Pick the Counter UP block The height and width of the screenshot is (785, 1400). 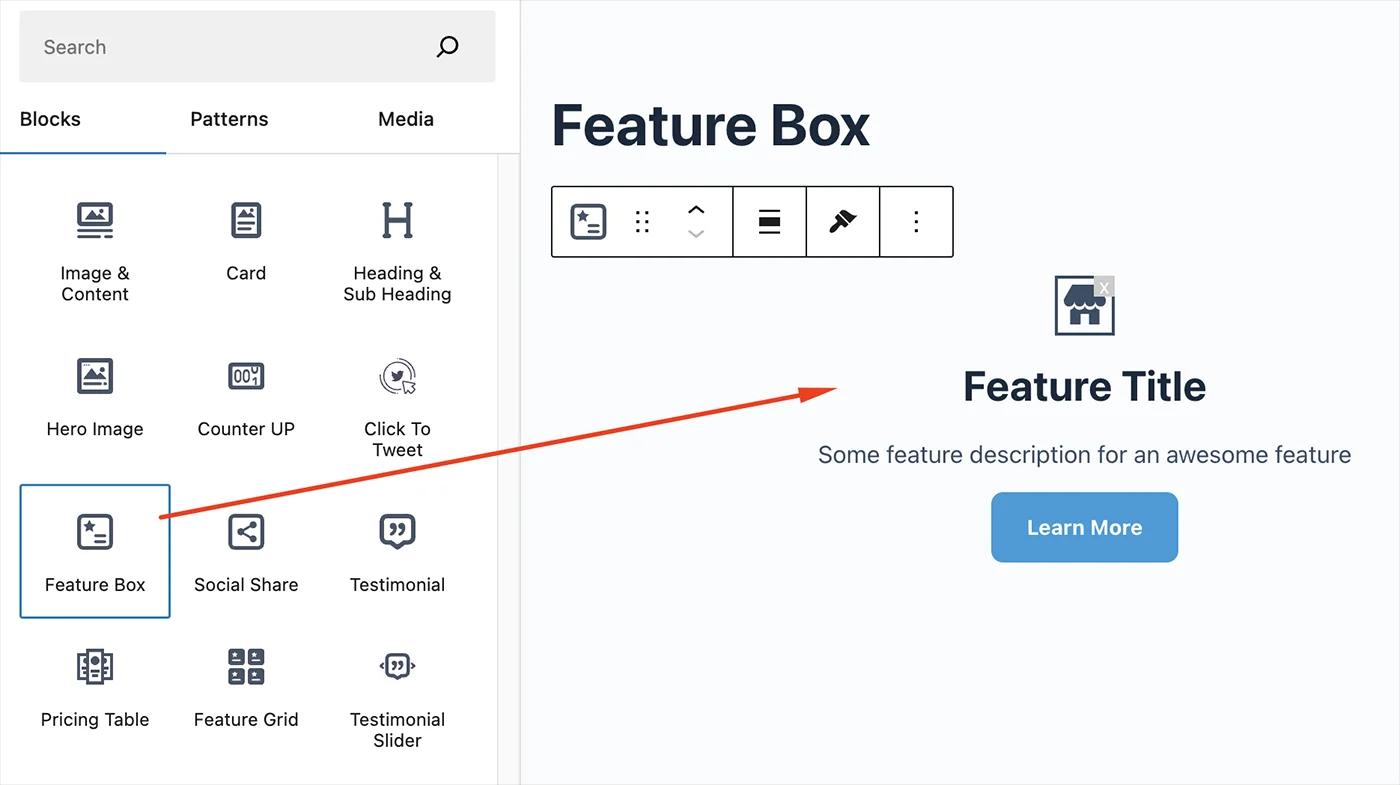pyautogui.click(x=245, y=395)
